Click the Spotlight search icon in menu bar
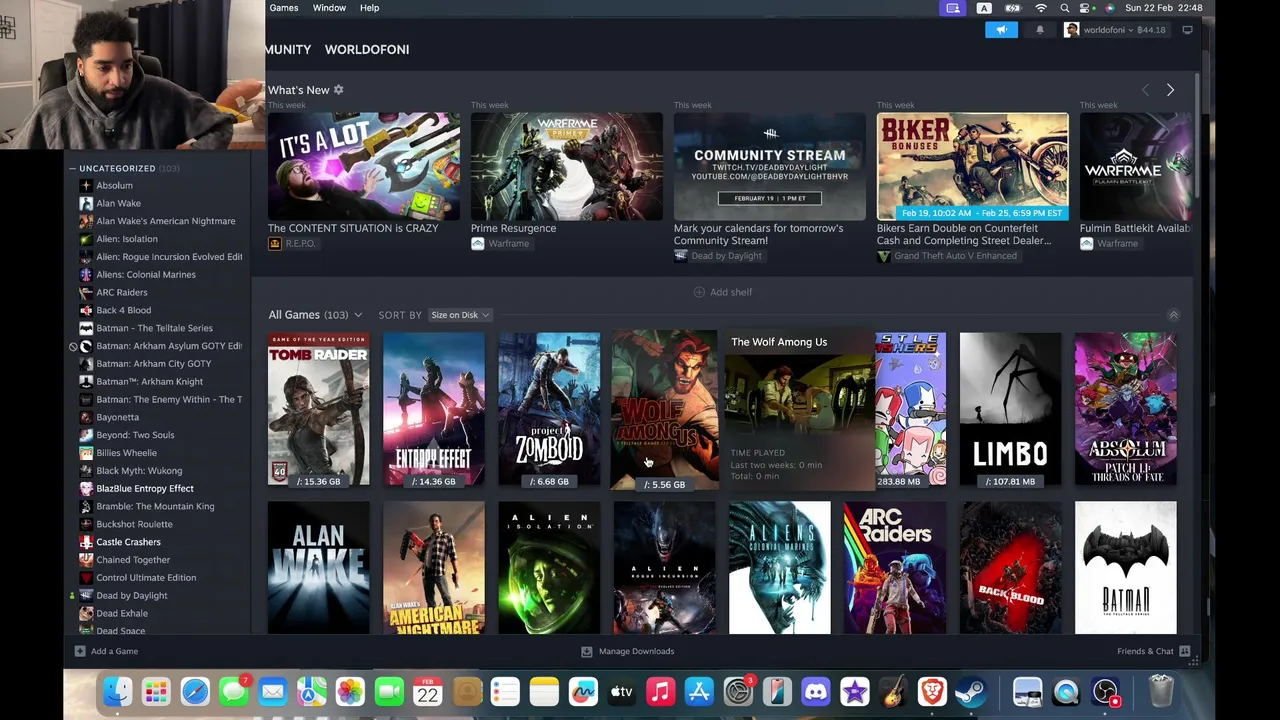Viewport: 1280px width, 720px height. pos(1064,8)
